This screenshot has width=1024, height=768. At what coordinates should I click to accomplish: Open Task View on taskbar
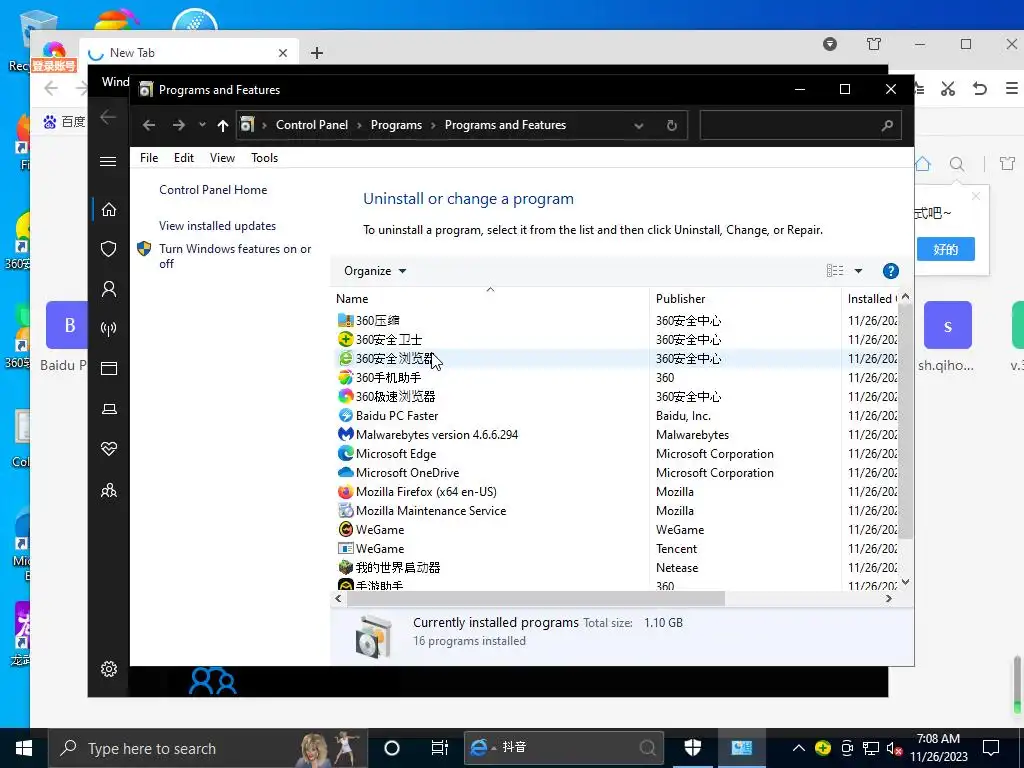[x=440, y=748]
